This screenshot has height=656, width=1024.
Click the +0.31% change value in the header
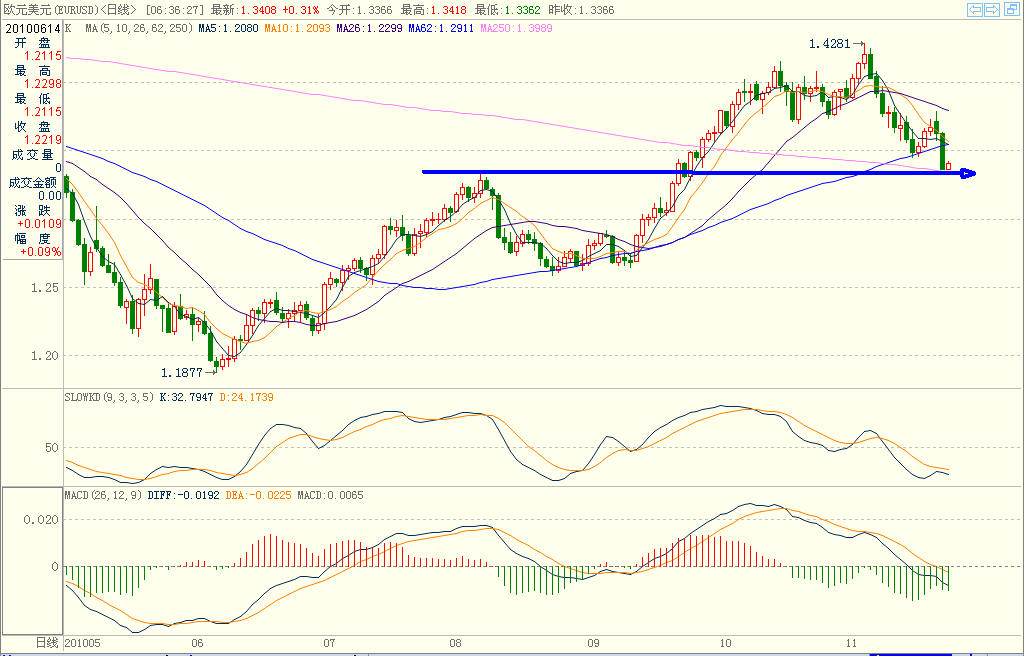[x=301, y=10]
